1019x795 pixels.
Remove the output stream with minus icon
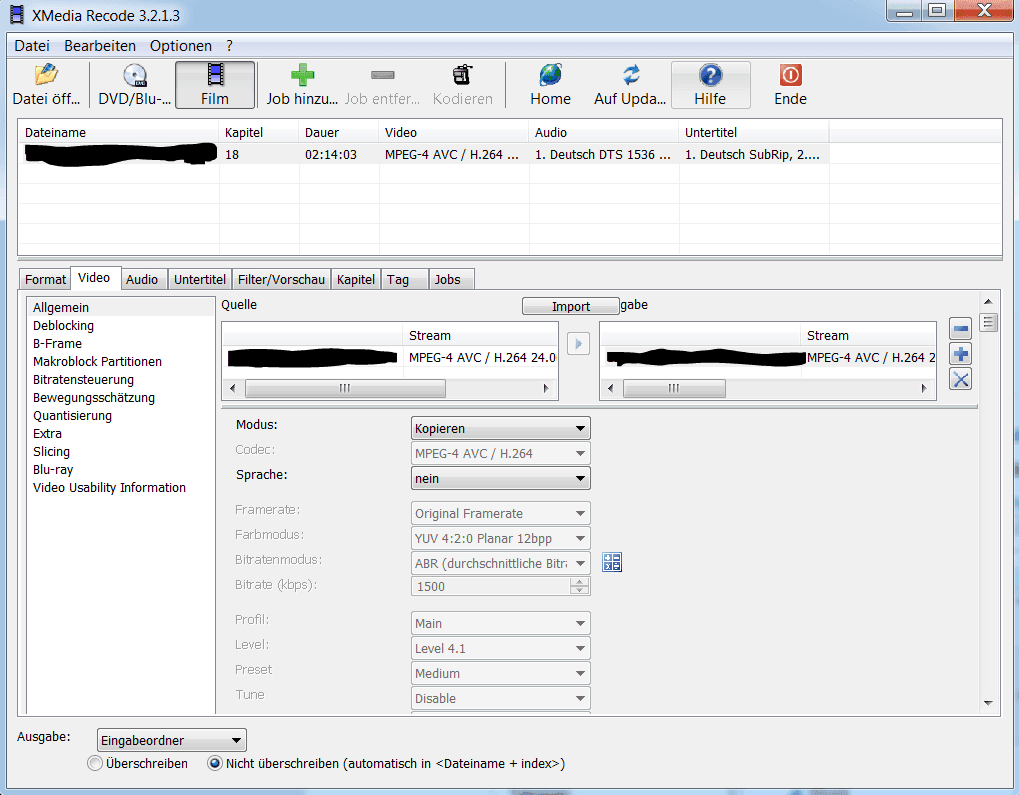pos(961,328)
